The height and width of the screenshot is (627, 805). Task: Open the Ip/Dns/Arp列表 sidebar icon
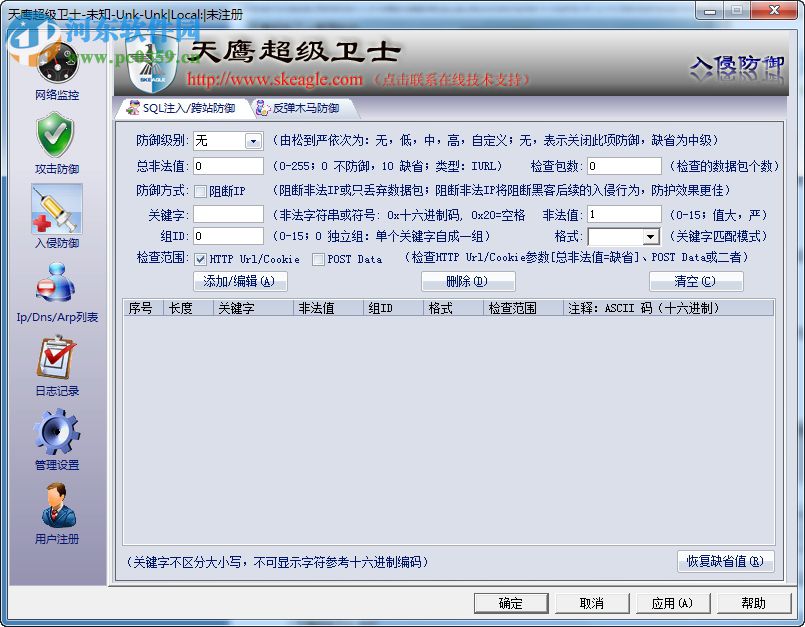(x=56, y=285)
